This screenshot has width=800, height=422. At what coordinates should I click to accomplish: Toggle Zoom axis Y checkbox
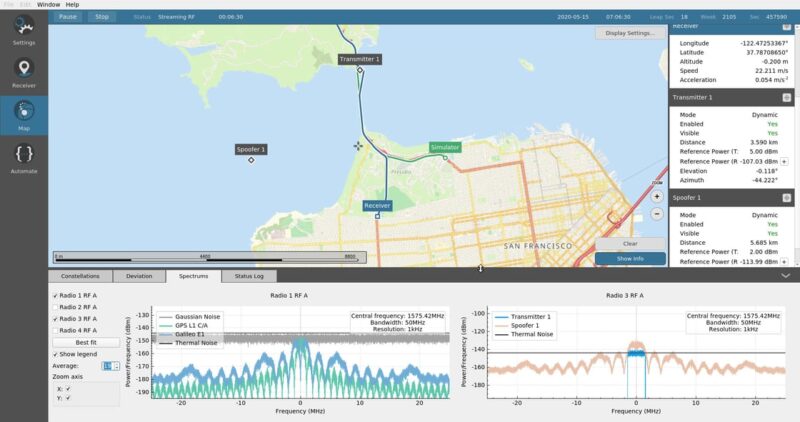click(x=68, y=398)
